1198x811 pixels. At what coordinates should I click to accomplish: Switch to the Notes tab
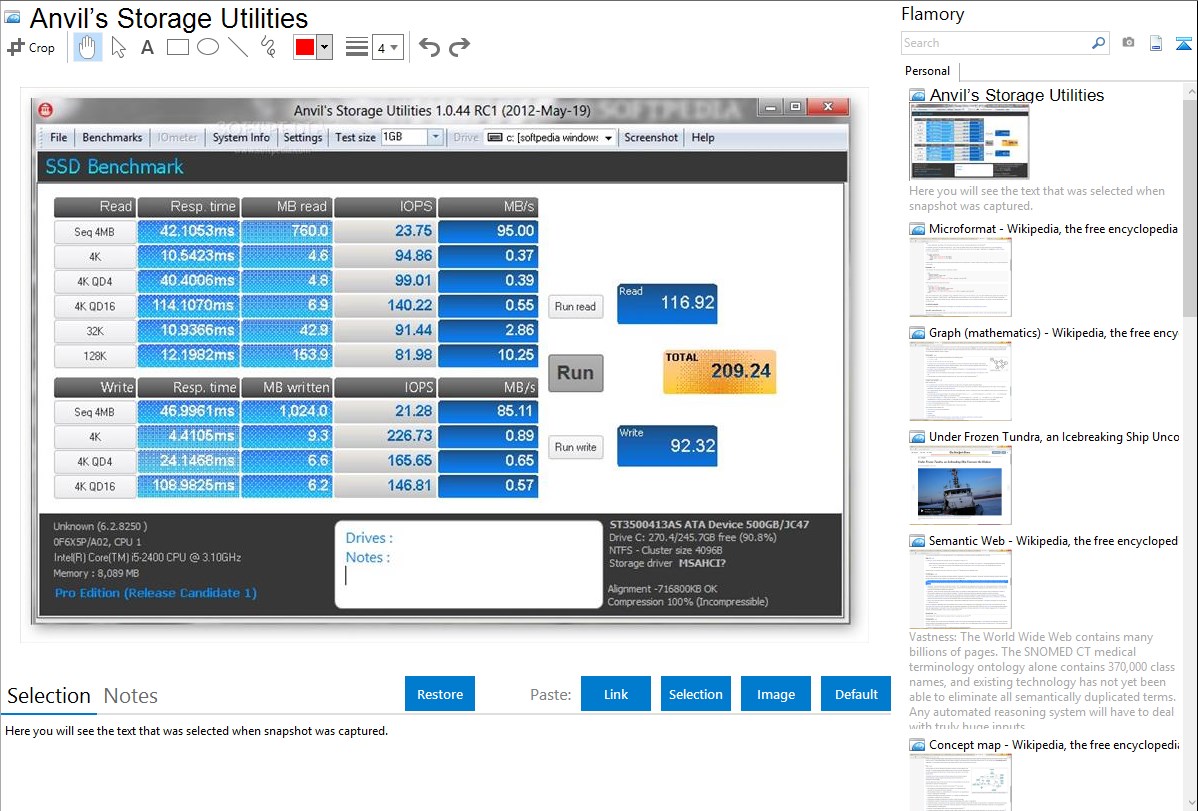coord(130,696)
